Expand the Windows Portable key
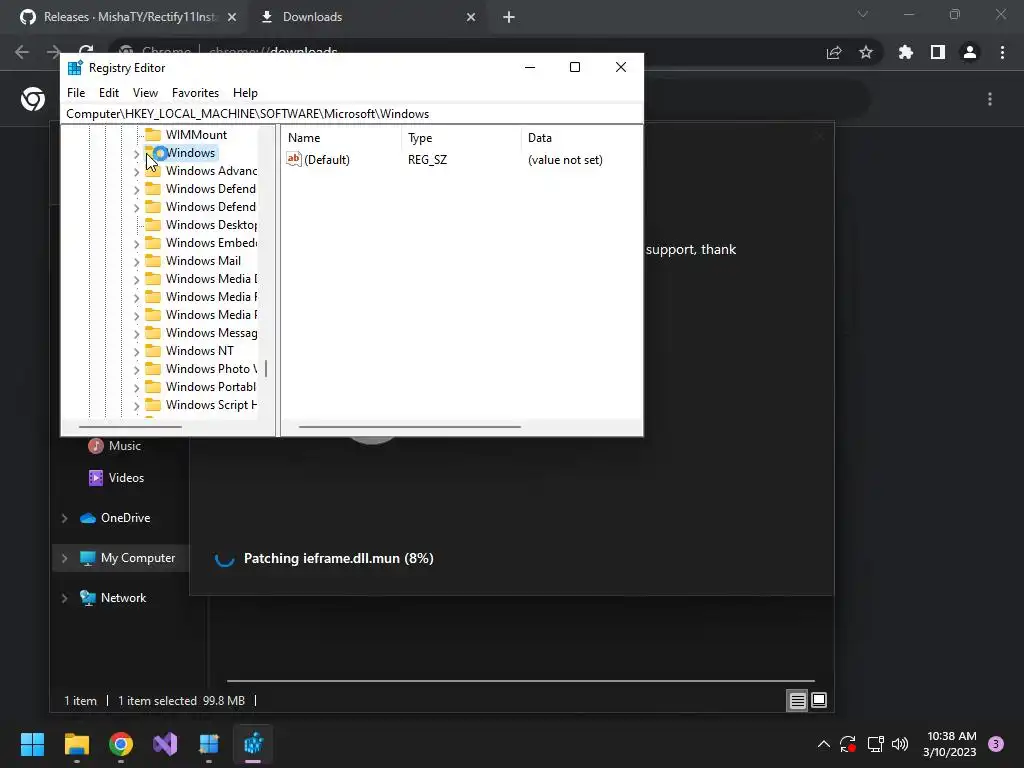 pos(136,388)
